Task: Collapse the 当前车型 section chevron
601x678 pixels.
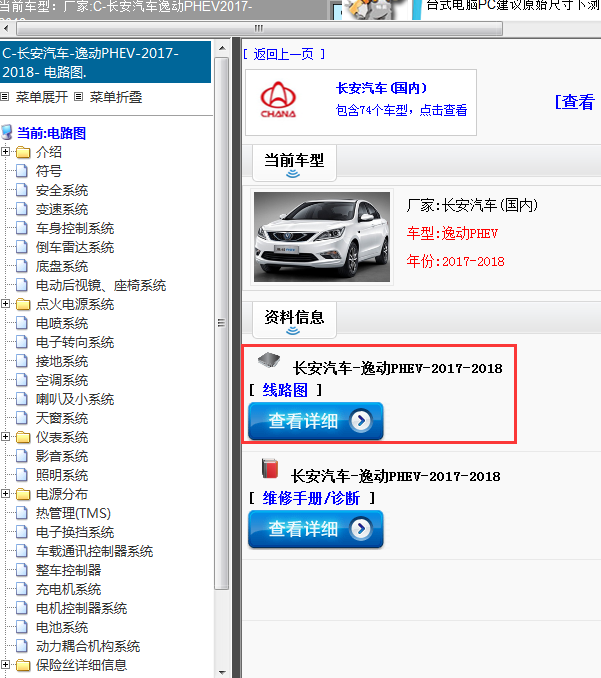Action: click(x=293, y=174)
